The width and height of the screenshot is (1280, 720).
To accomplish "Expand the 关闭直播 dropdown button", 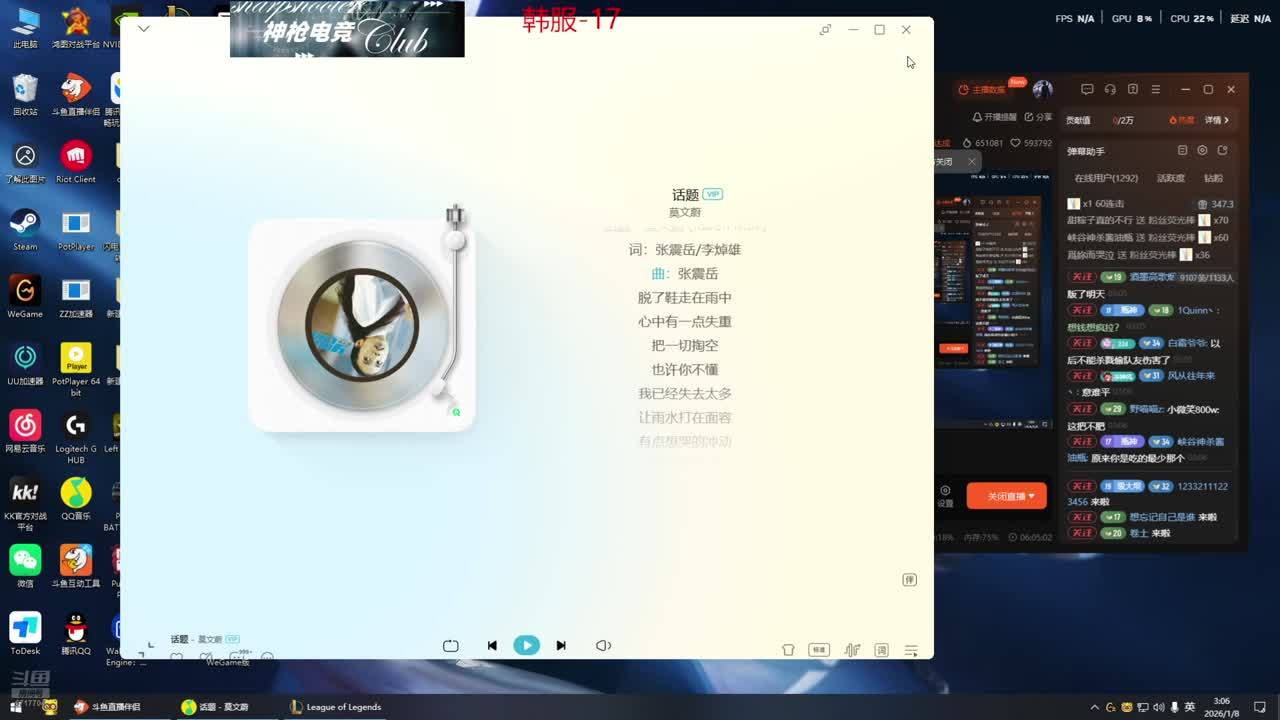I will point(1007,496).
